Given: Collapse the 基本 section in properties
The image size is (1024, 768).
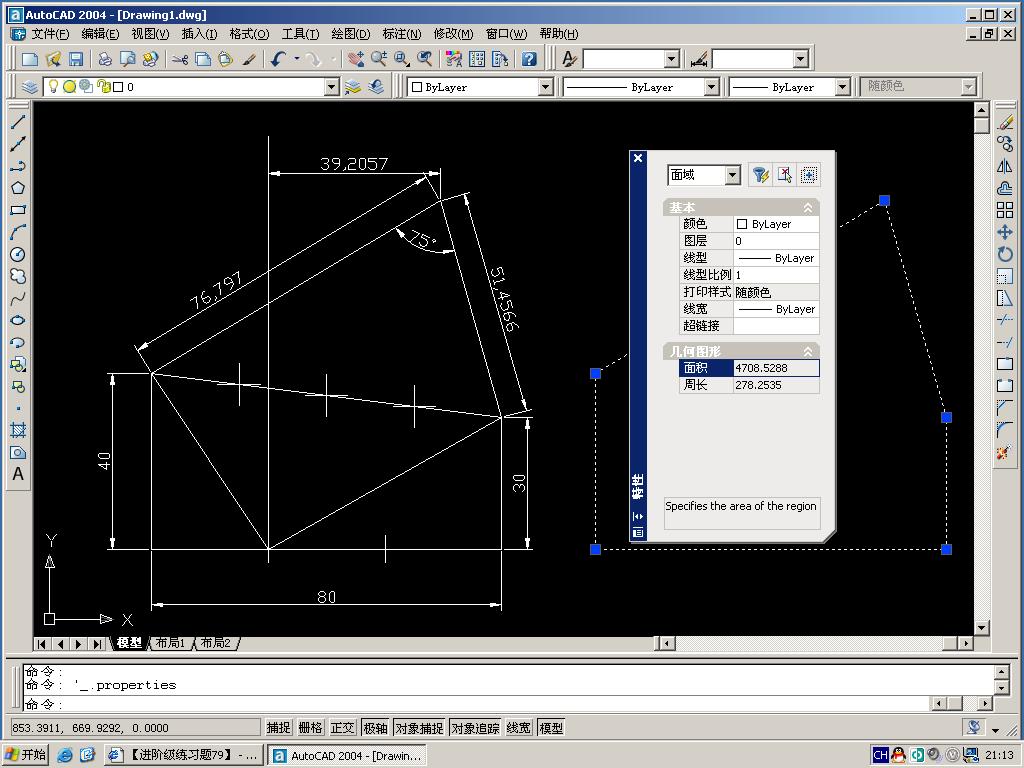Looking at the screenshot, I should pos(808,208).
